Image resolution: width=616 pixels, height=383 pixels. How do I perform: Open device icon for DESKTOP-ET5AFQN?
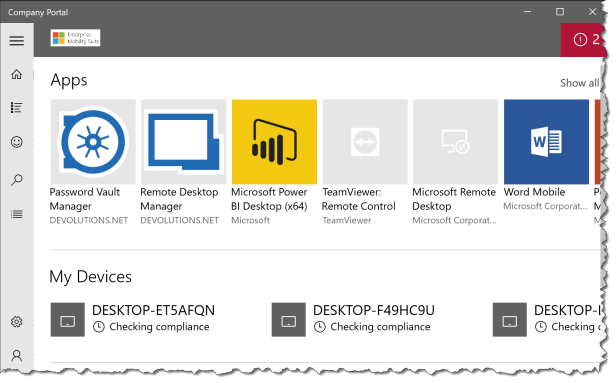click(68, 319)
